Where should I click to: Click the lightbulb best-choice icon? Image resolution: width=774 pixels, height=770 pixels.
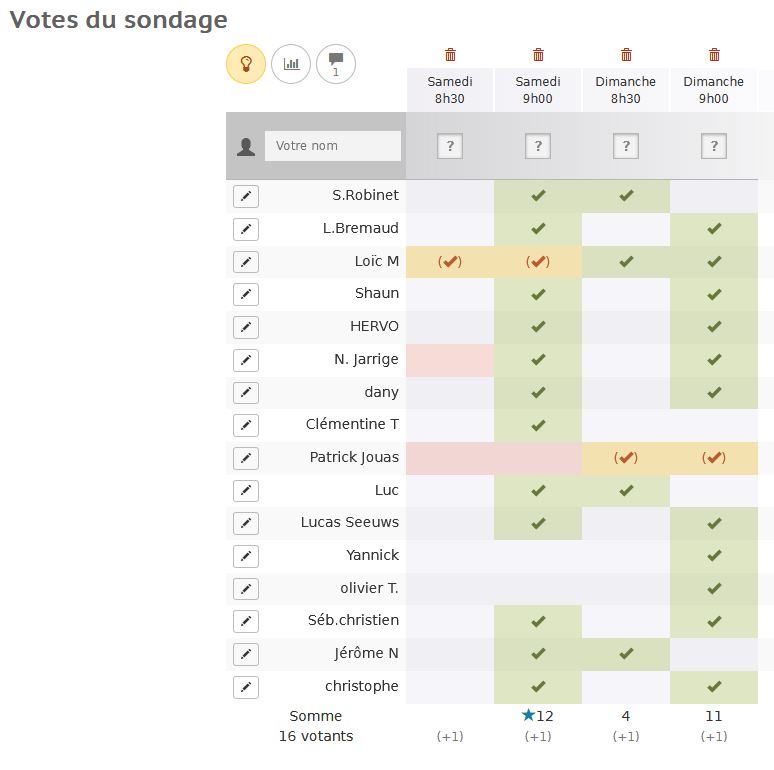(246, 64)
